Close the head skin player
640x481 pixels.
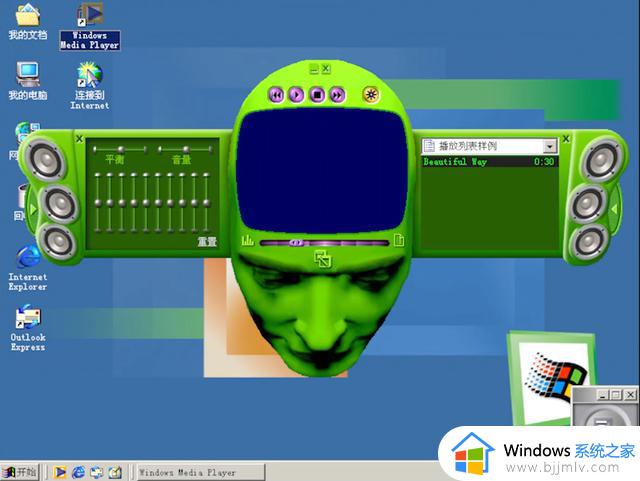coord(326,69)
